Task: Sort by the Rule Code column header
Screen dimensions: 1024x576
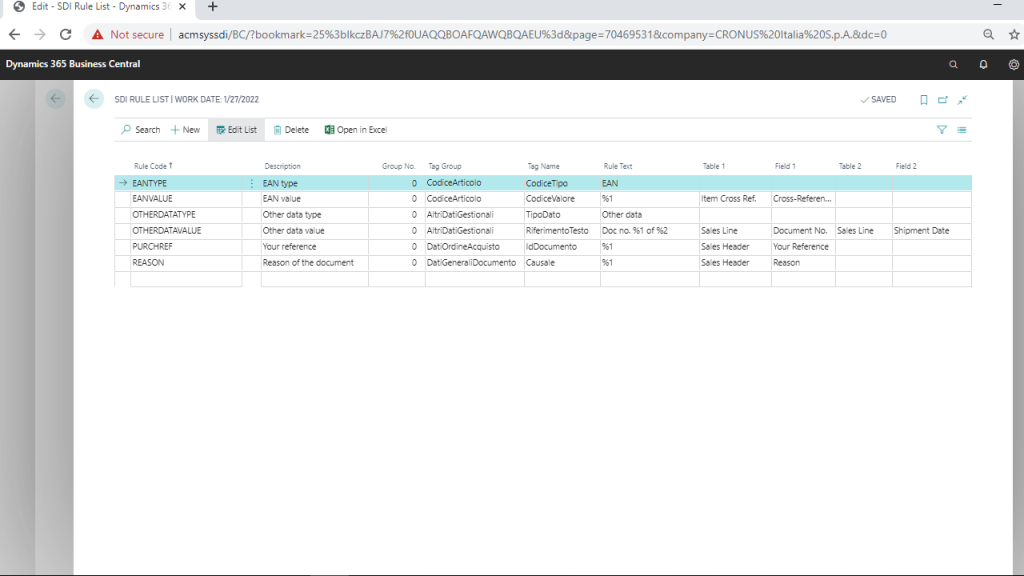Action: tap(153, 166)
